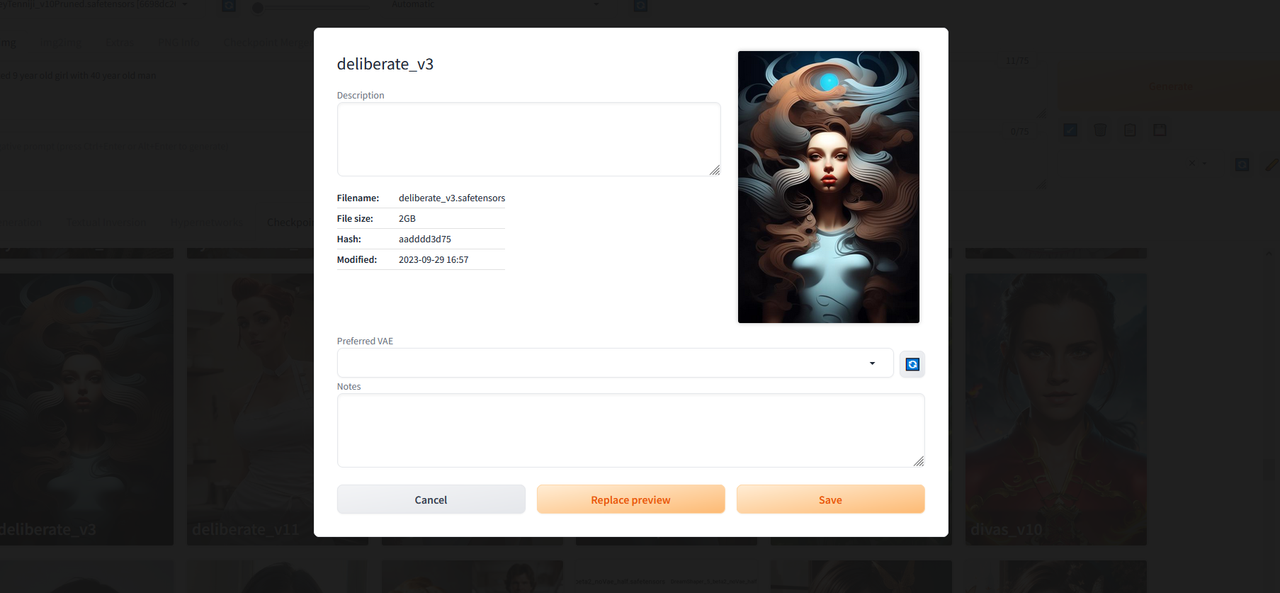Focus the Notes text area
Image resolution: width=1280 pixels, height=593 pixels.
point(631,430)
